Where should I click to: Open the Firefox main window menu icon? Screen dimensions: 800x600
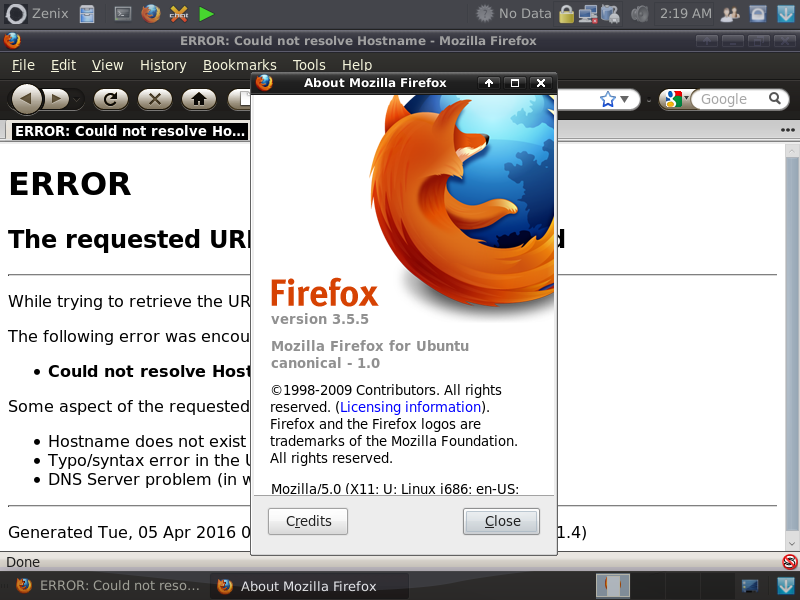click(x=12, y=40)
